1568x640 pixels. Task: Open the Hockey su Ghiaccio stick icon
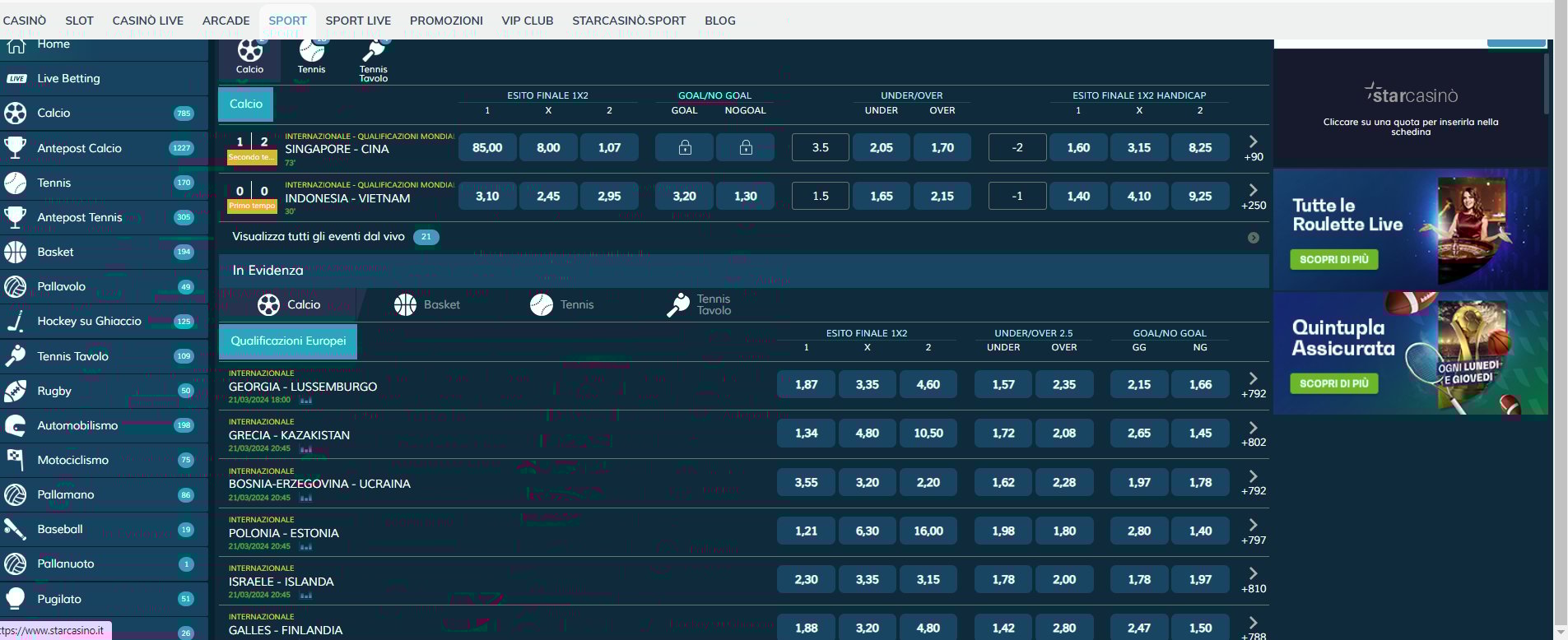[16, 321]
